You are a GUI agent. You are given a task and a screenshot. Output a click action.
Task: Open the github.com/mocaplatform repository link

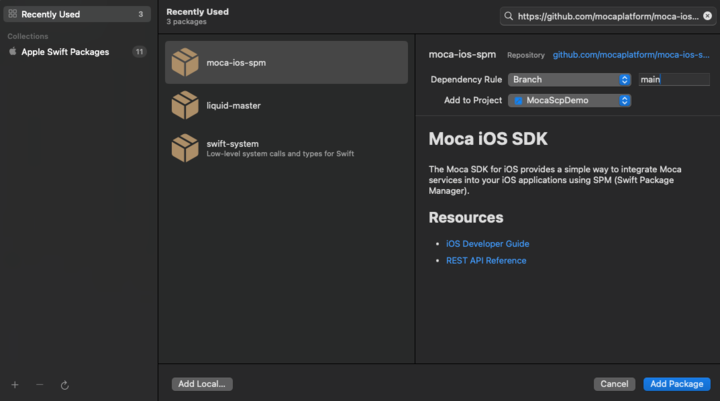point(631,55)
